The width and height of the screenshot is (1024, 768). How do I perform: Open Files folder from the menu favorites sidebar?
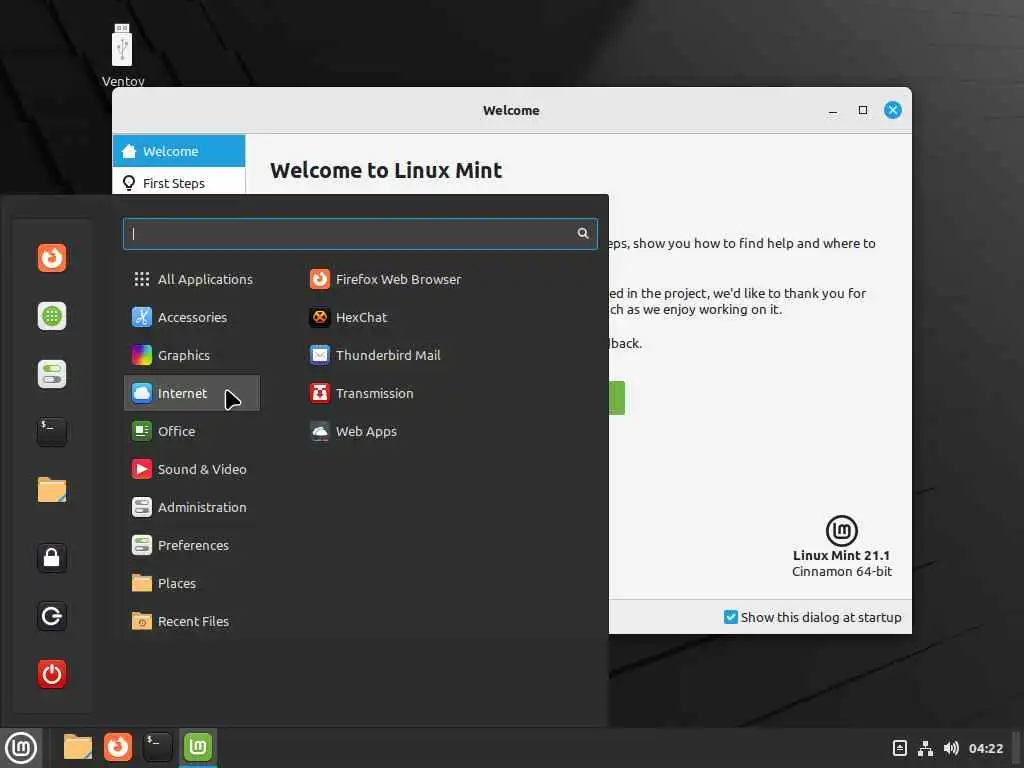(x=52, y=490)
